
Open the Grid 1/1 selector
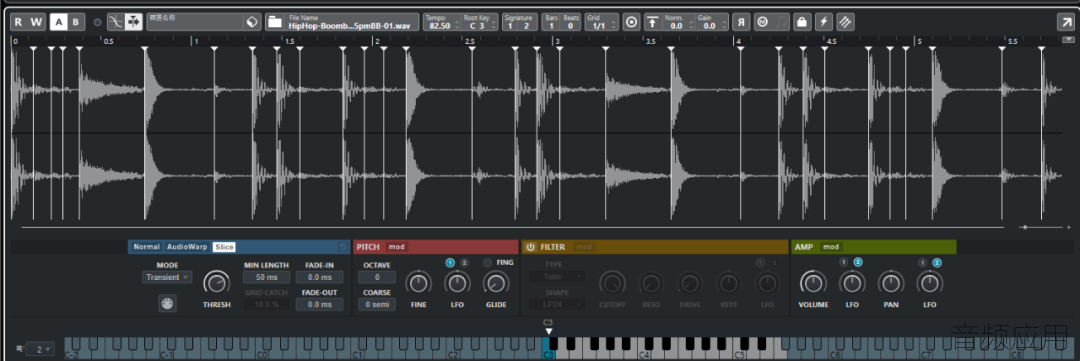(601, 22)
